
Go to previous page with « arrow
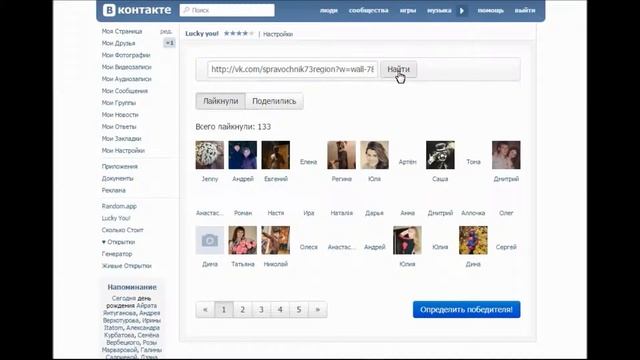205,310
